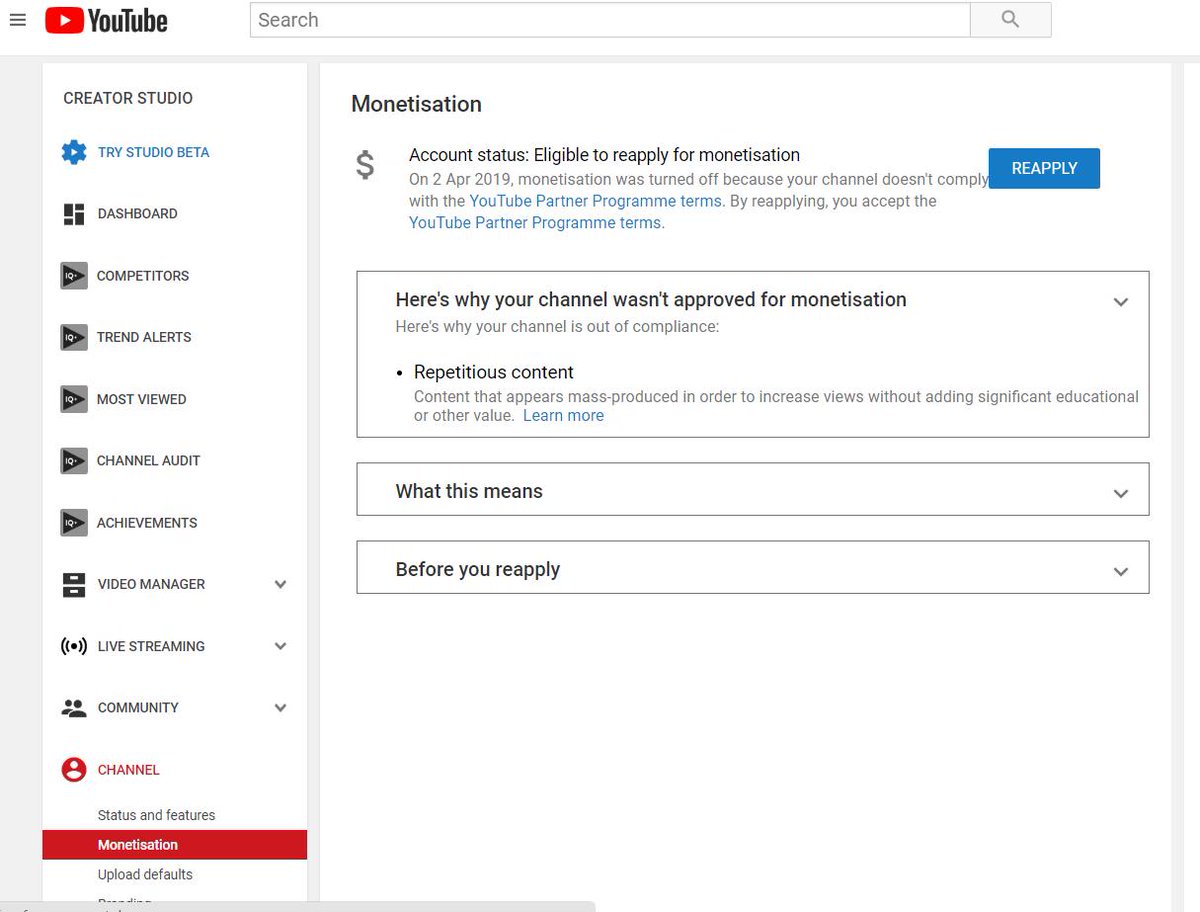
Task: Click the Live Streaming broadcast icon
Action: coord(74,646)
